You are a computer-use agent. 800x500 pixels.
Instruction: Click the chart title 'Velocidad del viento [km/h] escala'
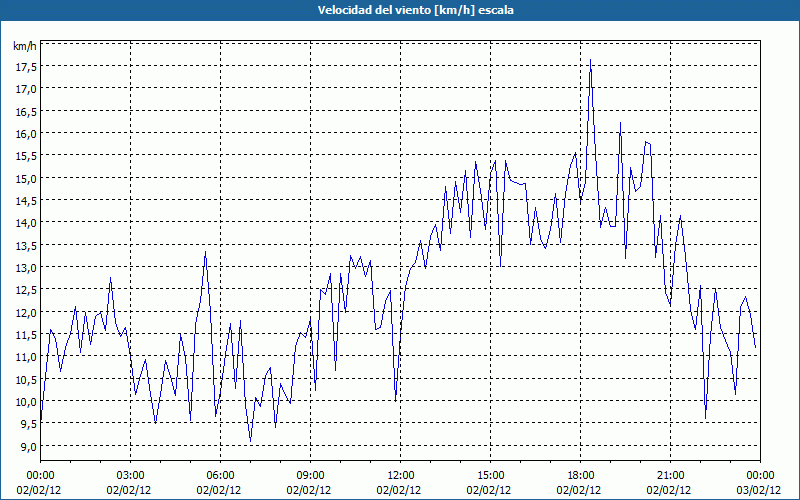(415, 10)
